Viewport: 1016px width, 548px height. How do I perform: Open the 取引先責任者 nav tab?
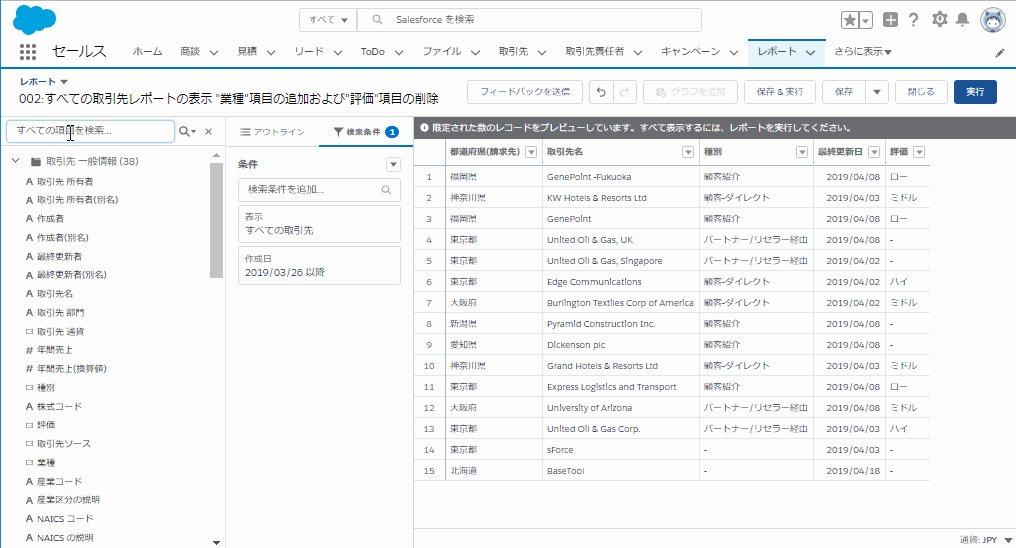(594, 52)
